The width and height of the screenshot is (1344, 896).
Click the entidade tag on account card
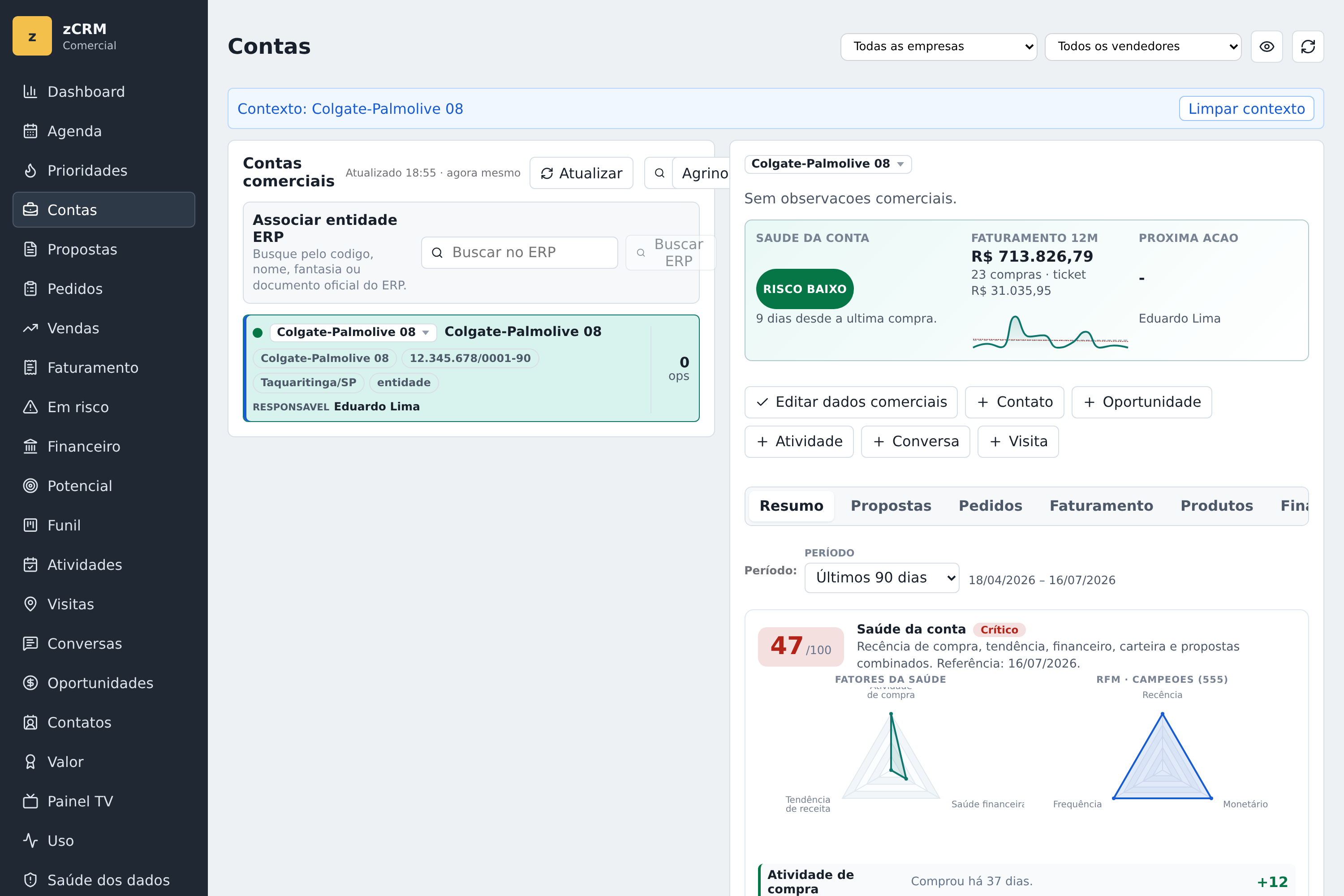click(404, 383)
